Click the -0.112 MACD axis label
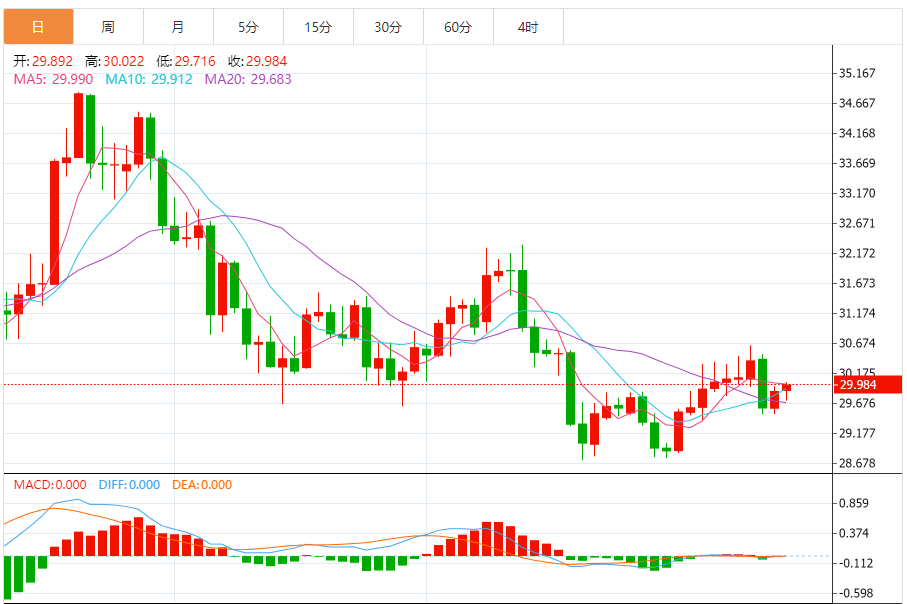This screenshot has height=604, width=907. click(856, 564)
